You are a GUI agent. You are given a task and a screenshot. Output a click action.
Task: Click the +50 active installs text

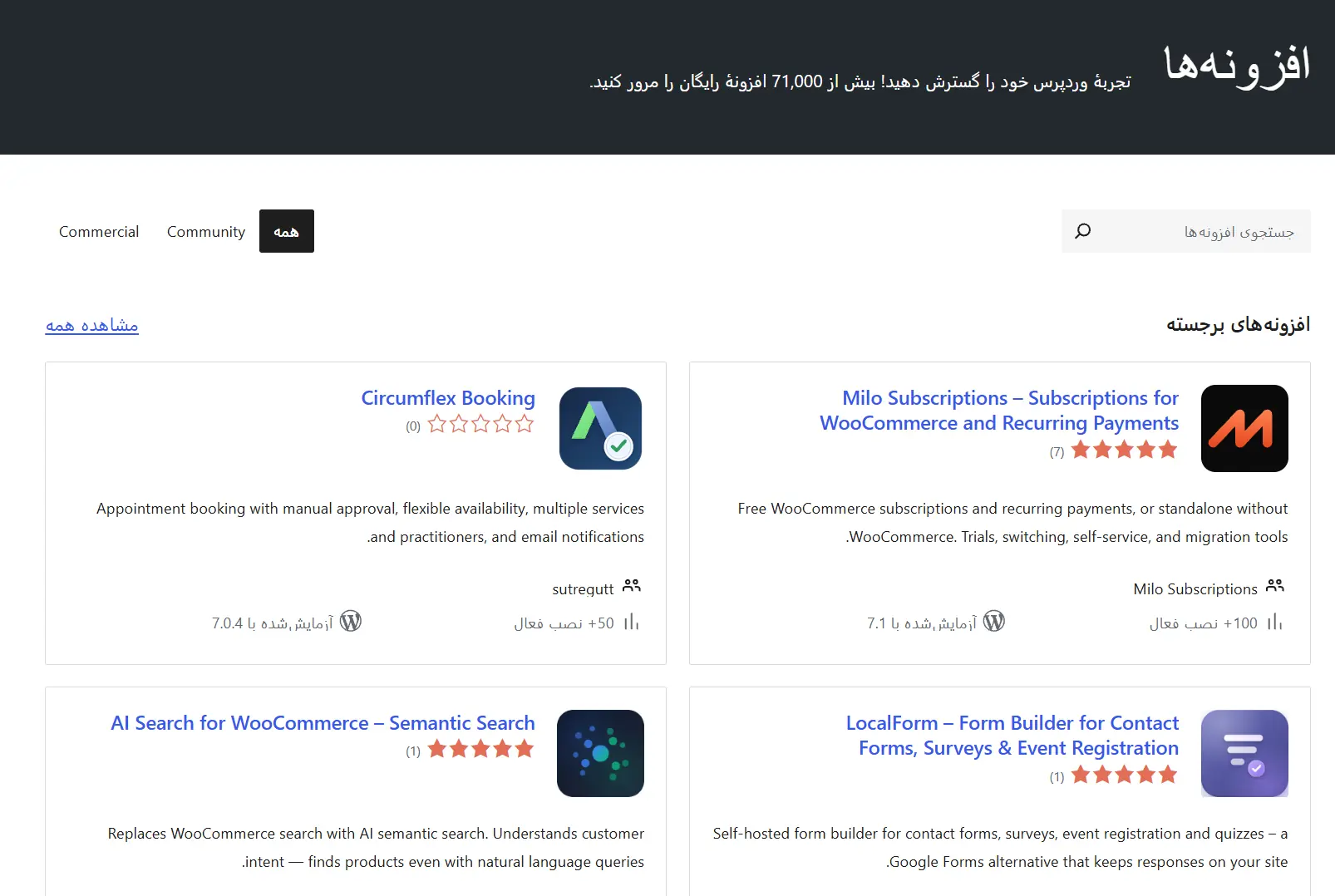tap(564, 623)
